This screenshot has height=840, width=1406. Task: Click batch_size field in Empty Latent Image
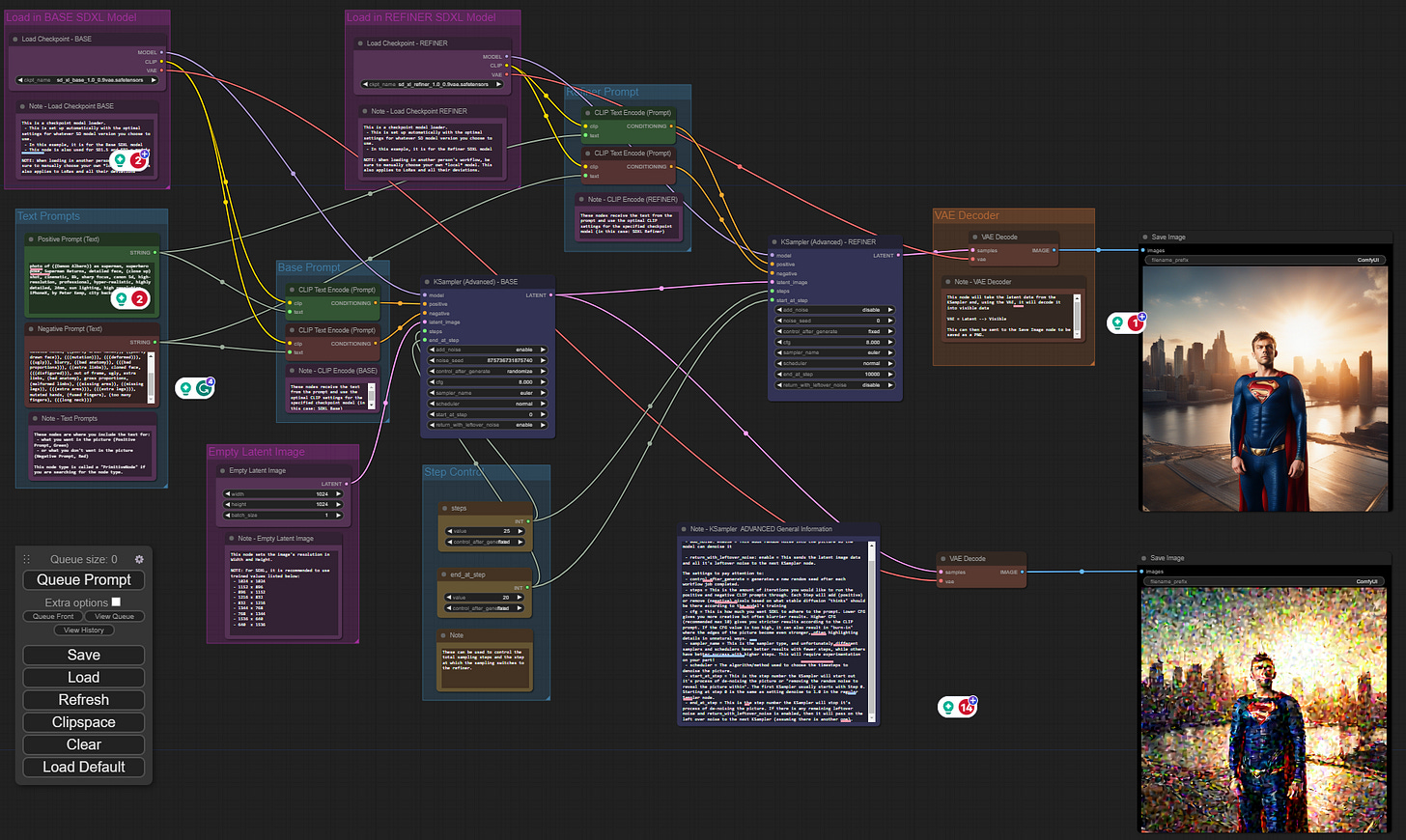click(x=283, y=515)
